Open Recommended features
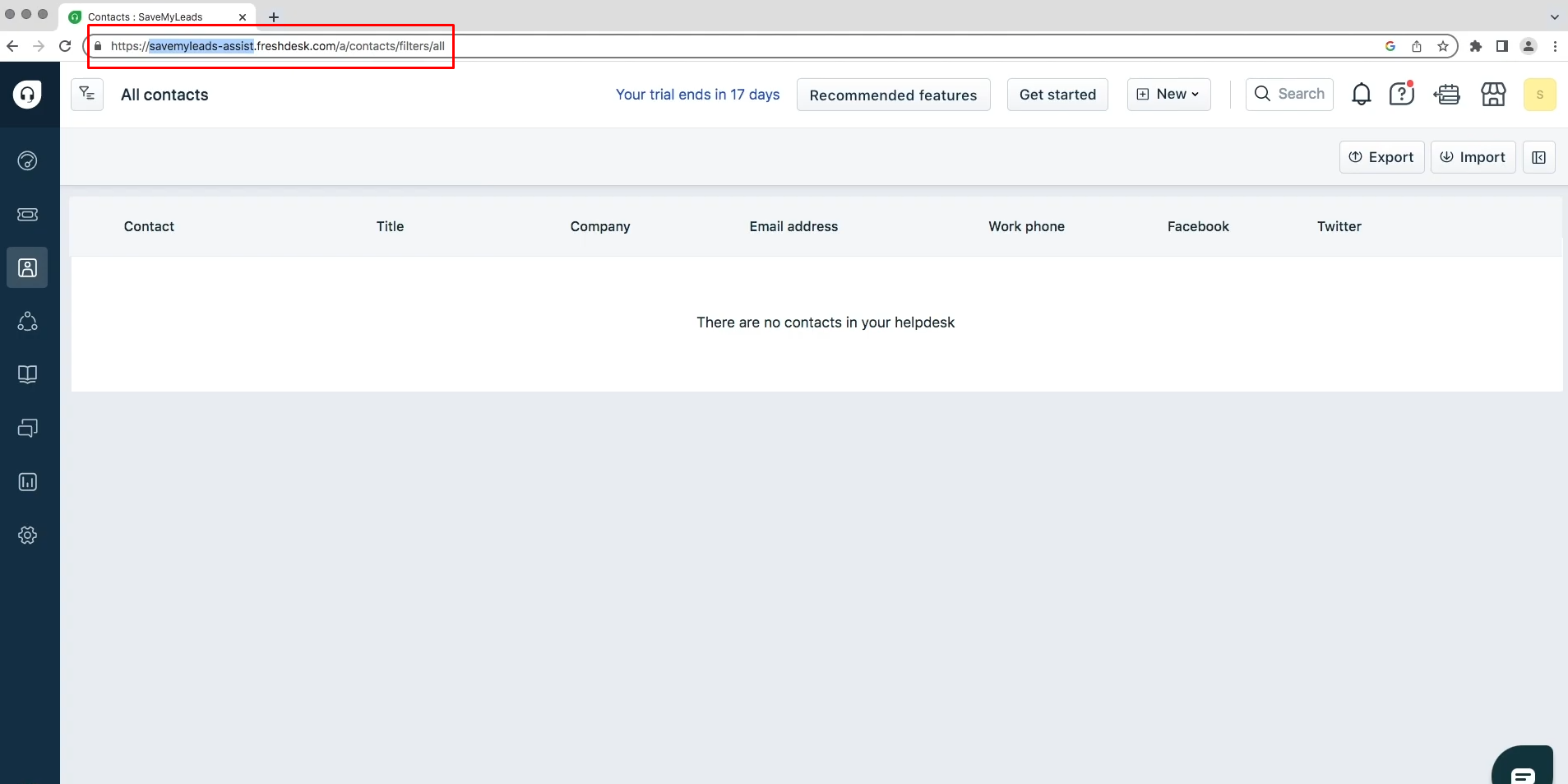The width and height of the screenshot is (1568, 784). (893, 95)
